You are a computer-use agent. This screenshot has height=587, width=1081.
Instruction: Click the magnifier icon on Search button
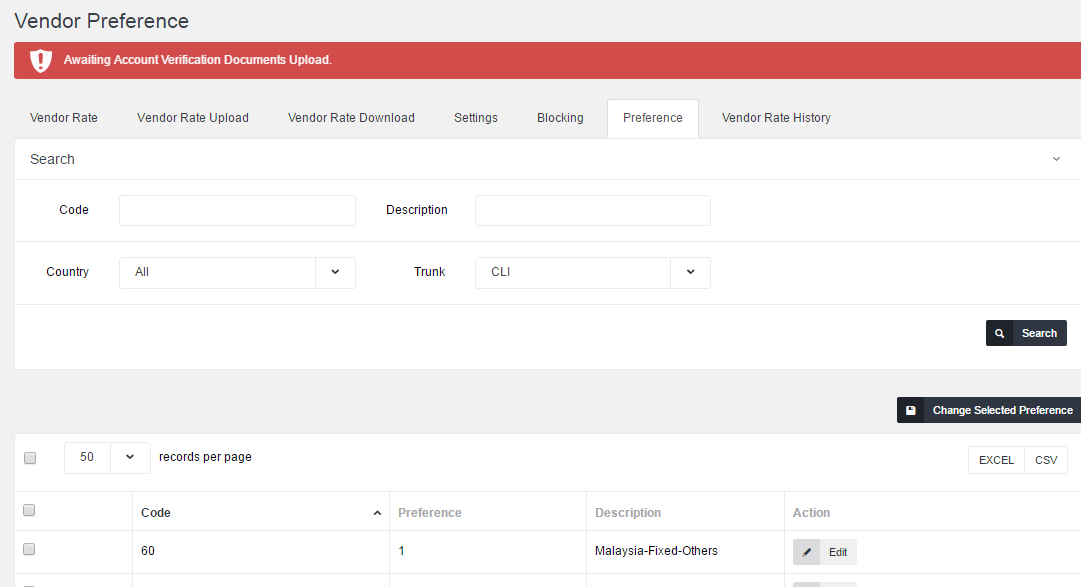click(999, 334)
